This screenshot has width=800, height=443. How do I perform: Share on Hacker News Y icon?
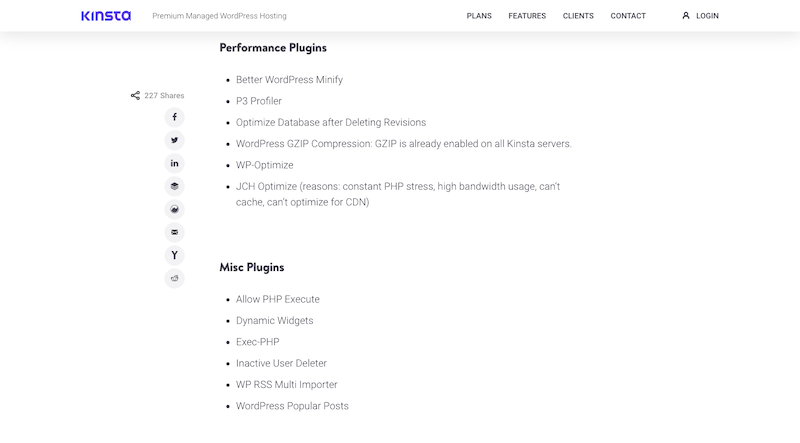pos(174,255)
